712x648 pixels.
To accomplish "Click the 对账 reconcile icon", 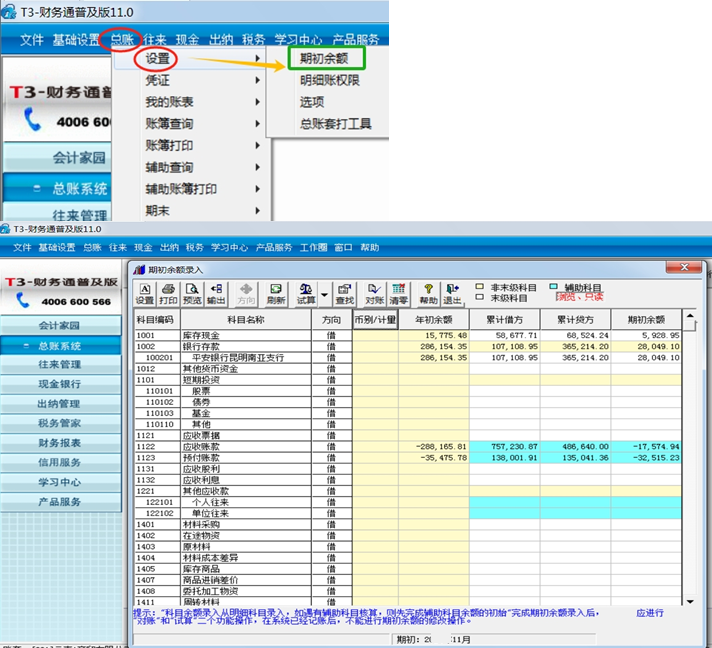I will point(375,293).
